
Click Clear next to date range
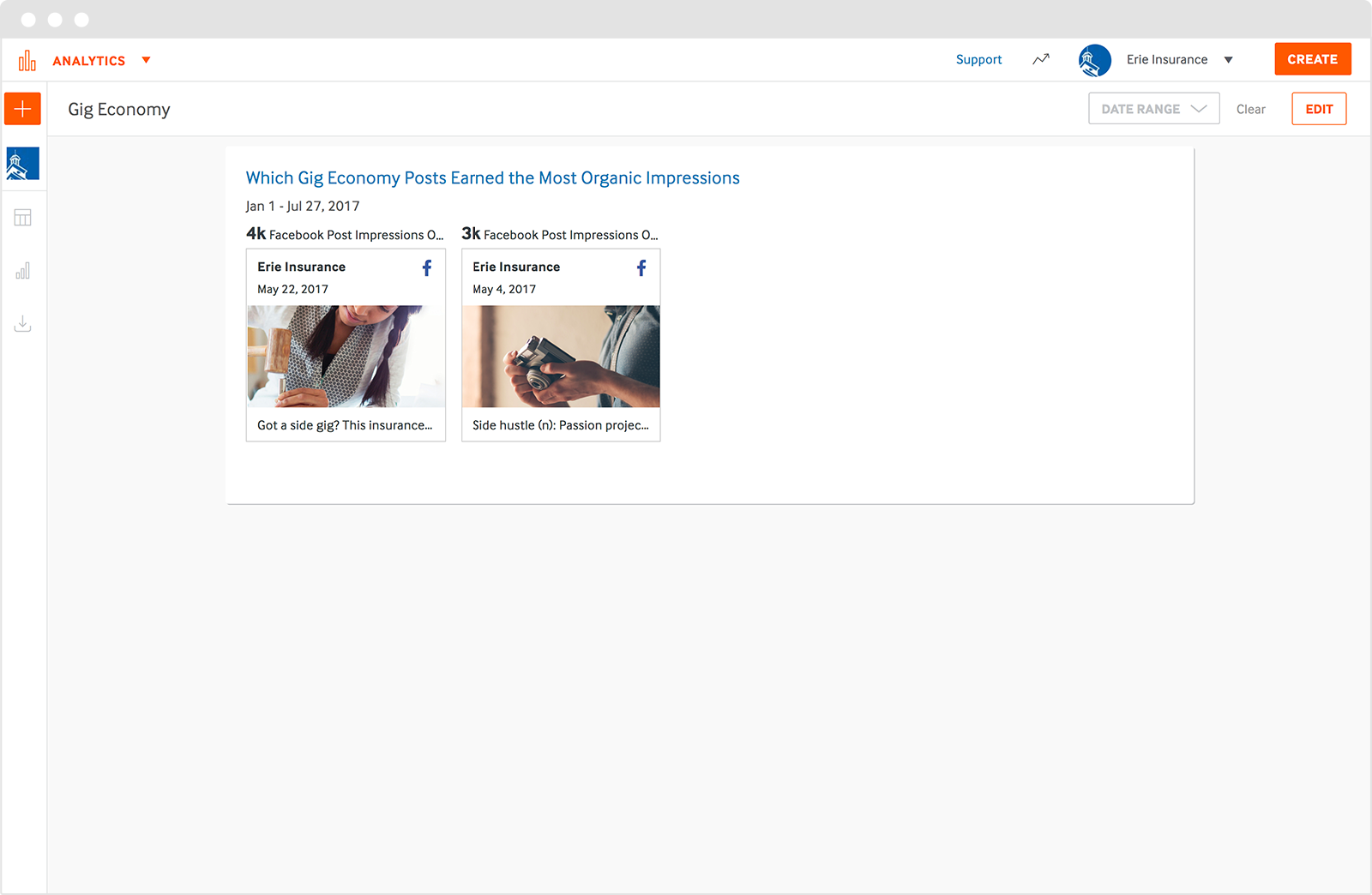coord(1250,110)
